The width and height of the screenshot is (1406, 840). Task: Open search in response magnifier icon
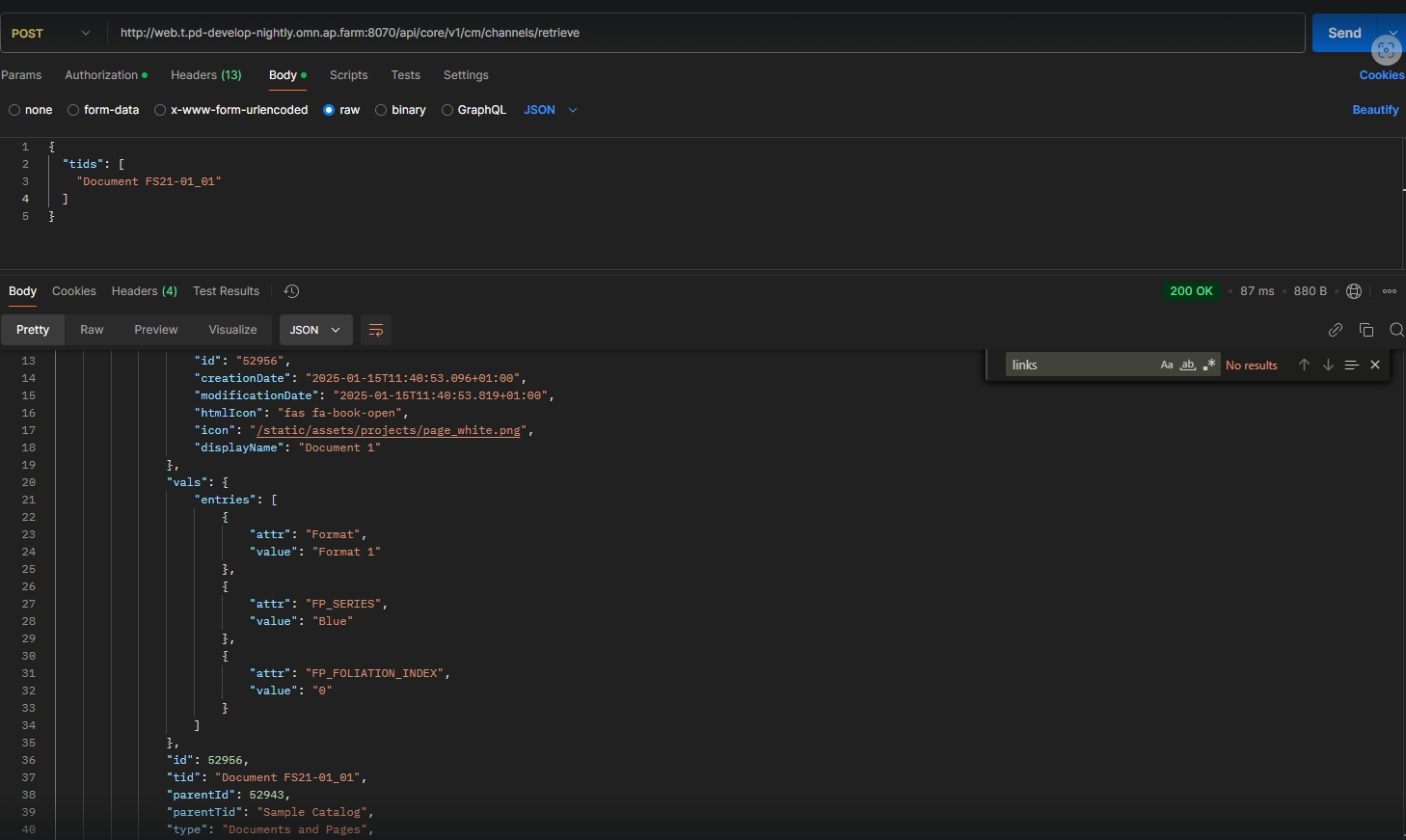(x=1395, y=330)
